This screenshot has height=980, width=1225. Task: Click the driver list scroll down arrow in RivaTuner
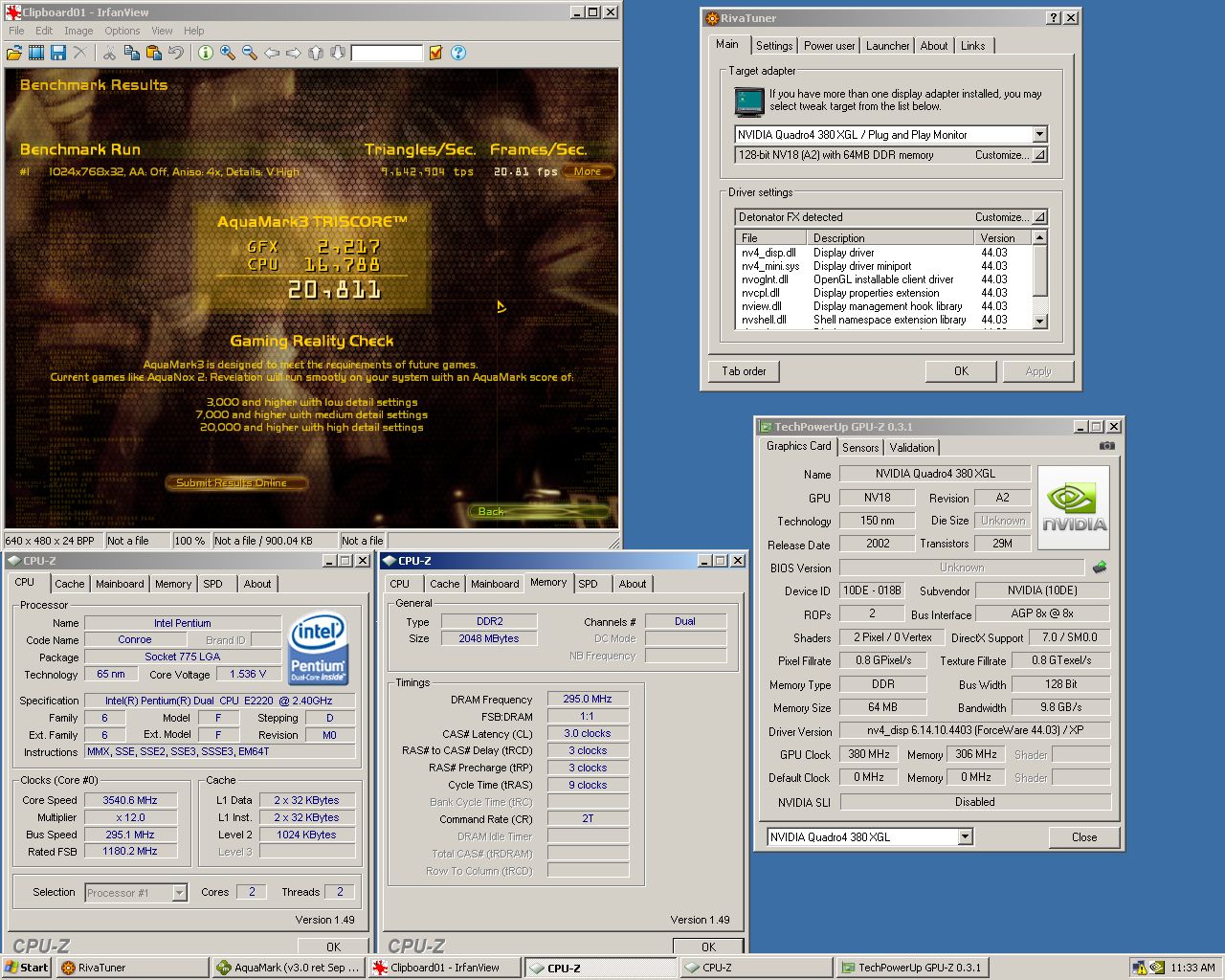click(1040, 323)
